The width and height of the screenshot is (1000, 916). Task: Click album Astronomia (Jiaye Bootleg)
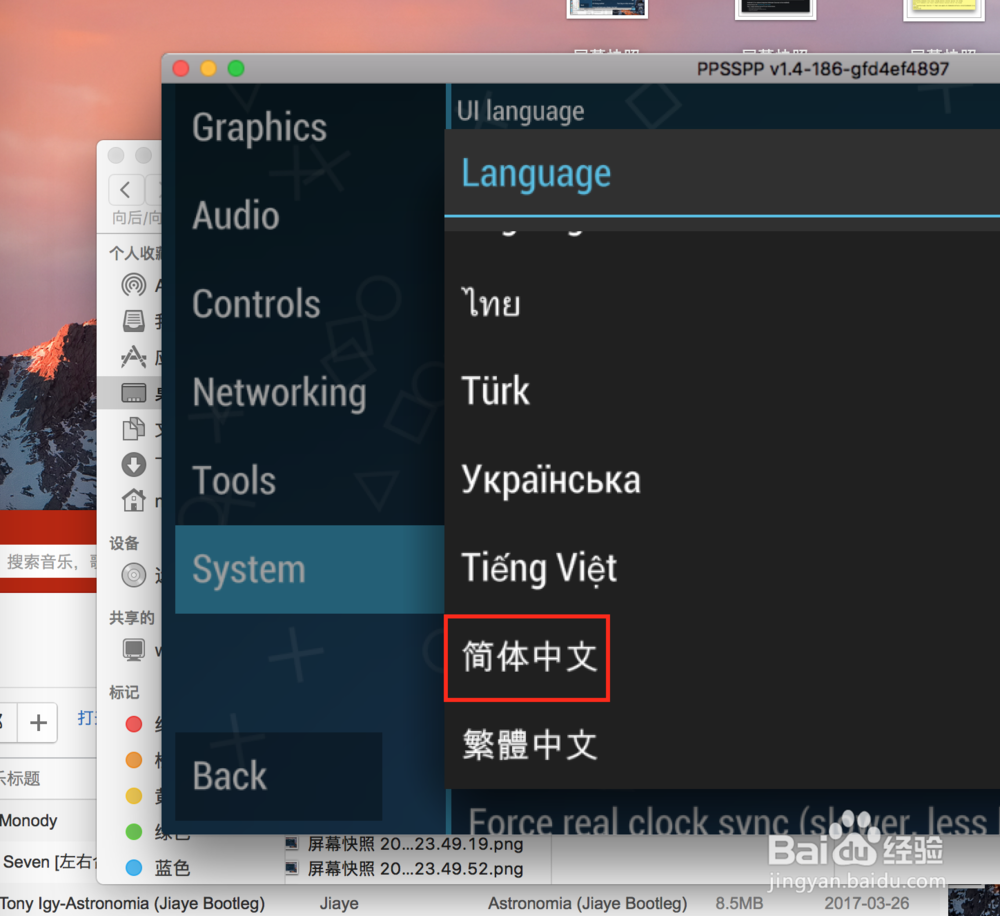click(x=587, y=903)
